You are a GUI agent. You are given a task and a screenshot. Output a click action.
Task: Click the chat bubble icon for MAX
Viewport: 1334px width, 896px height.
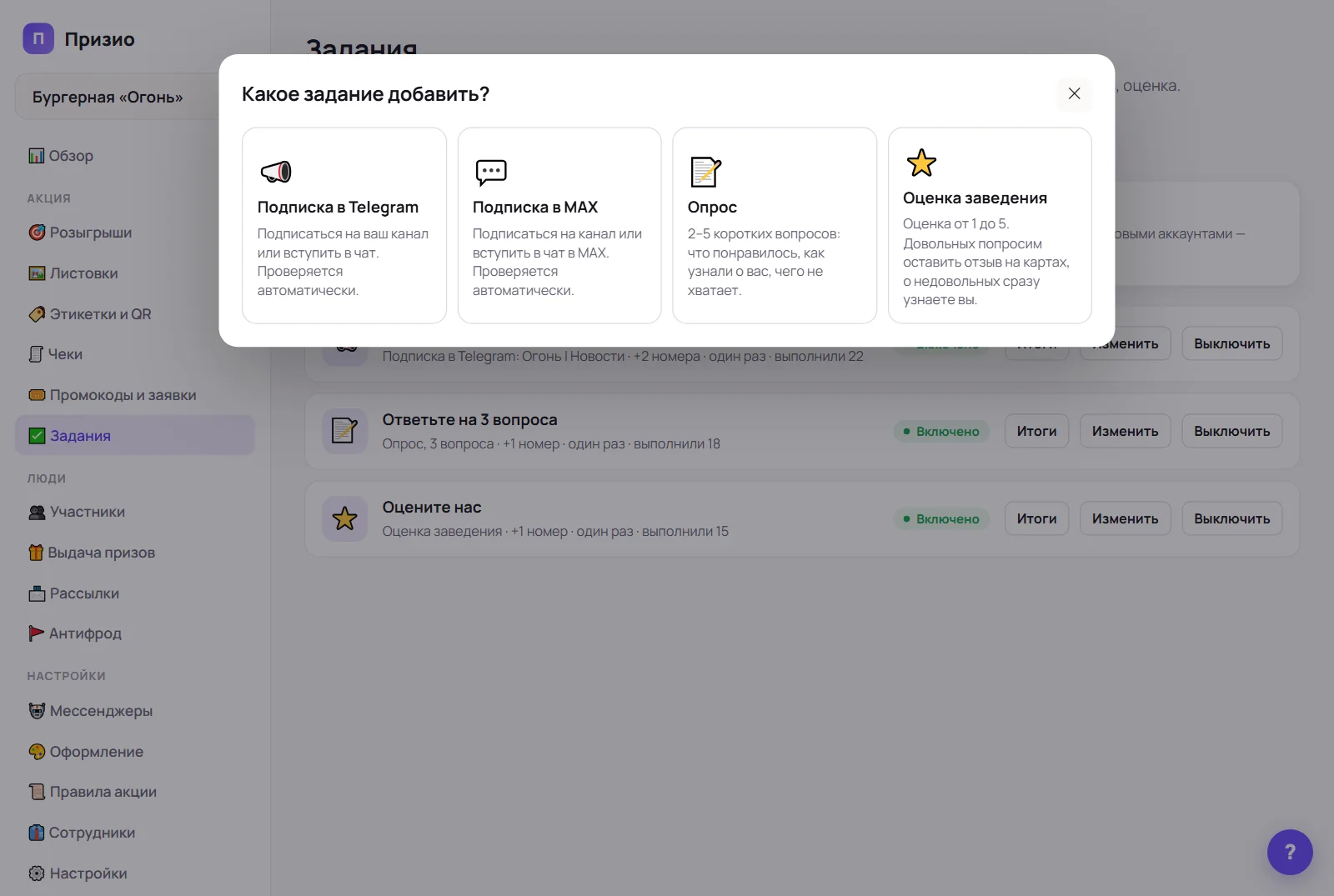(491, 172)
